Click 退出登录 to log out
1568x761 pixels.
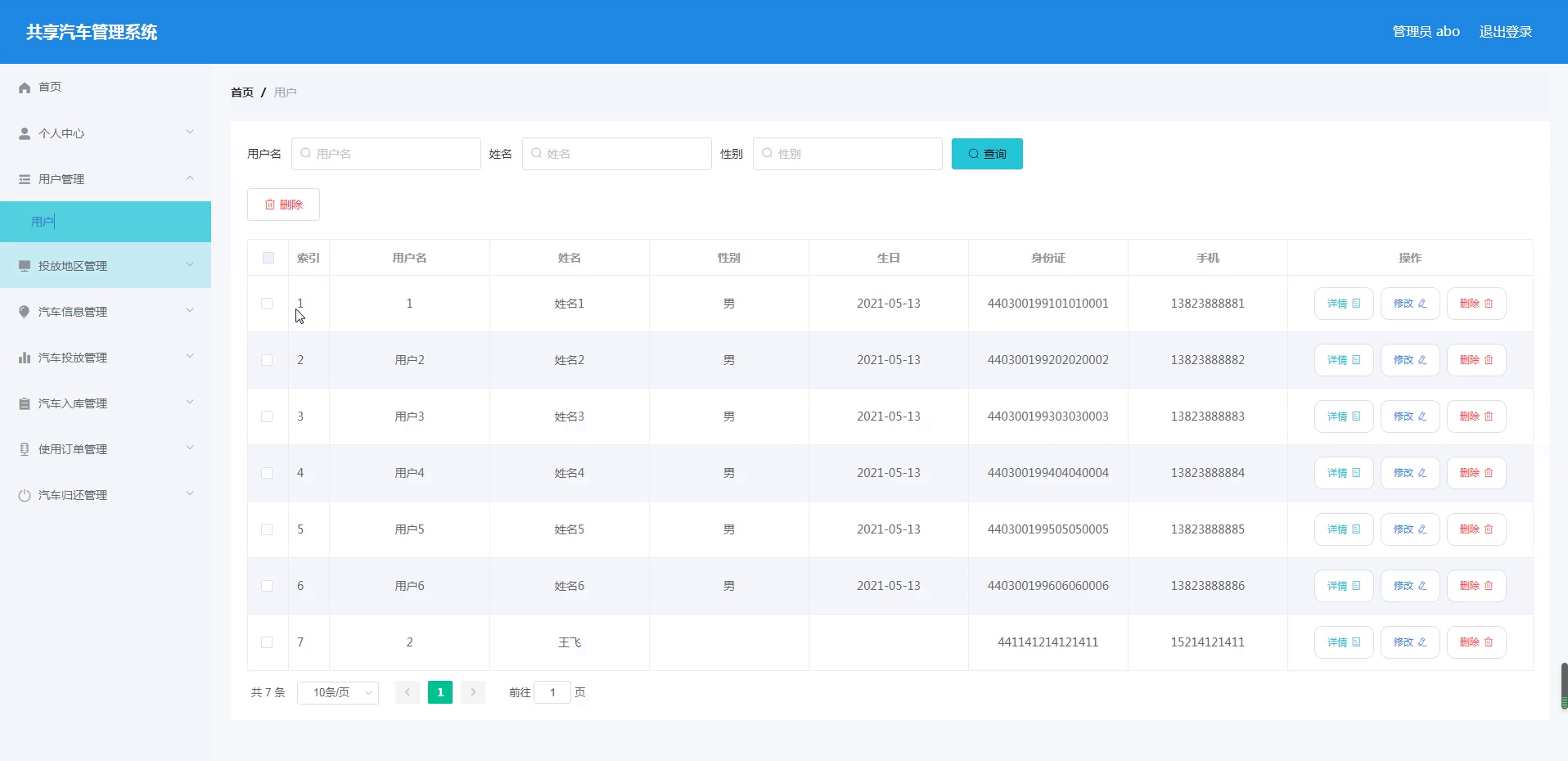click(x=1506, y=32)
